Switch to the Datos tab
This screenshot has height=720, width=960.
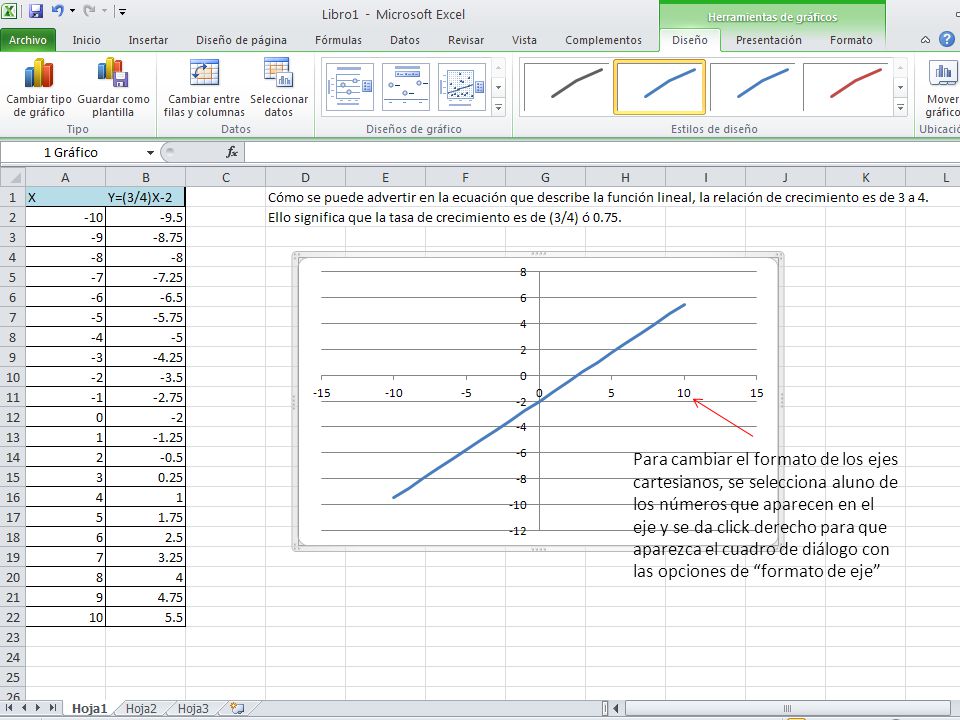(405, 40)
